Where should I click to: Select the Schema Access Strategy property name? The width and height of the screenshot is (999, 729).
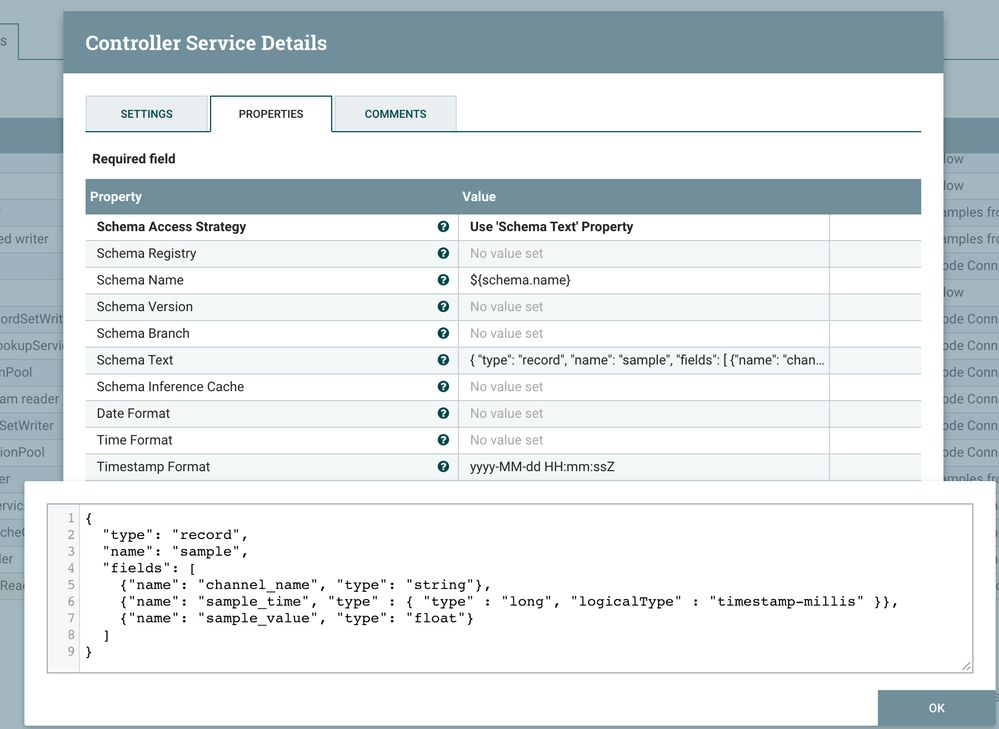pyautogui.click(x=171, y=227)
